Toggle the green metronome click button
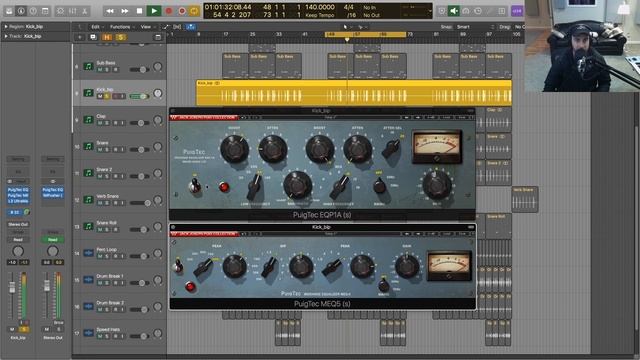640x360 pixels. [453, 11]
